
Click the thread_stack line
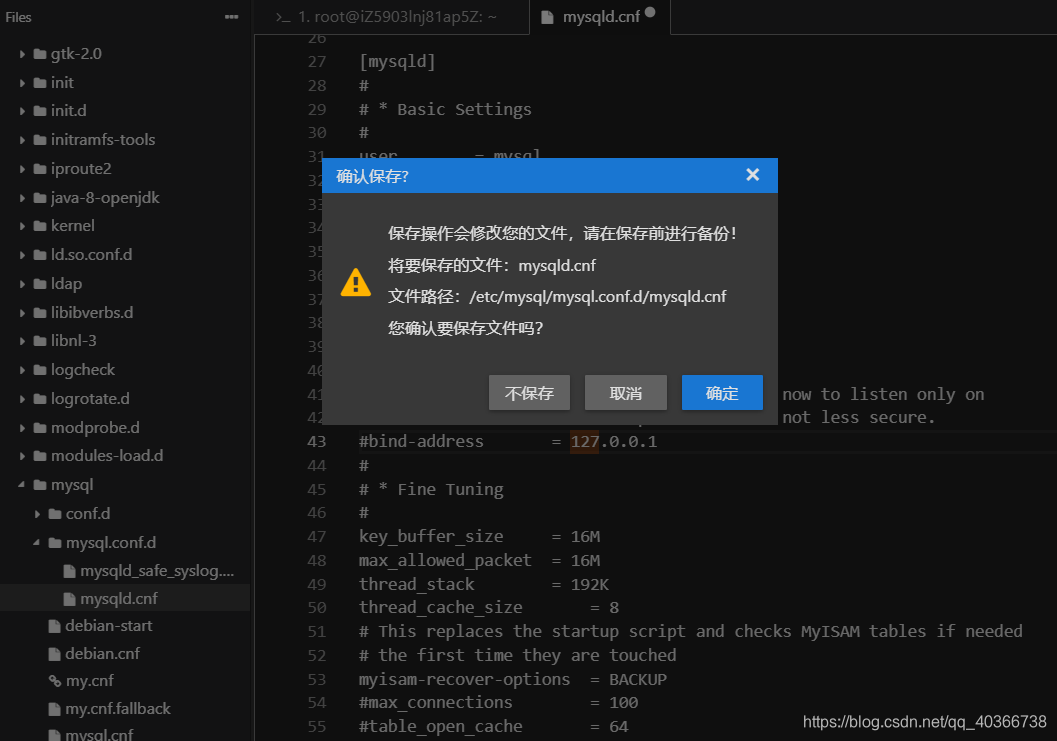click(484, 584)
